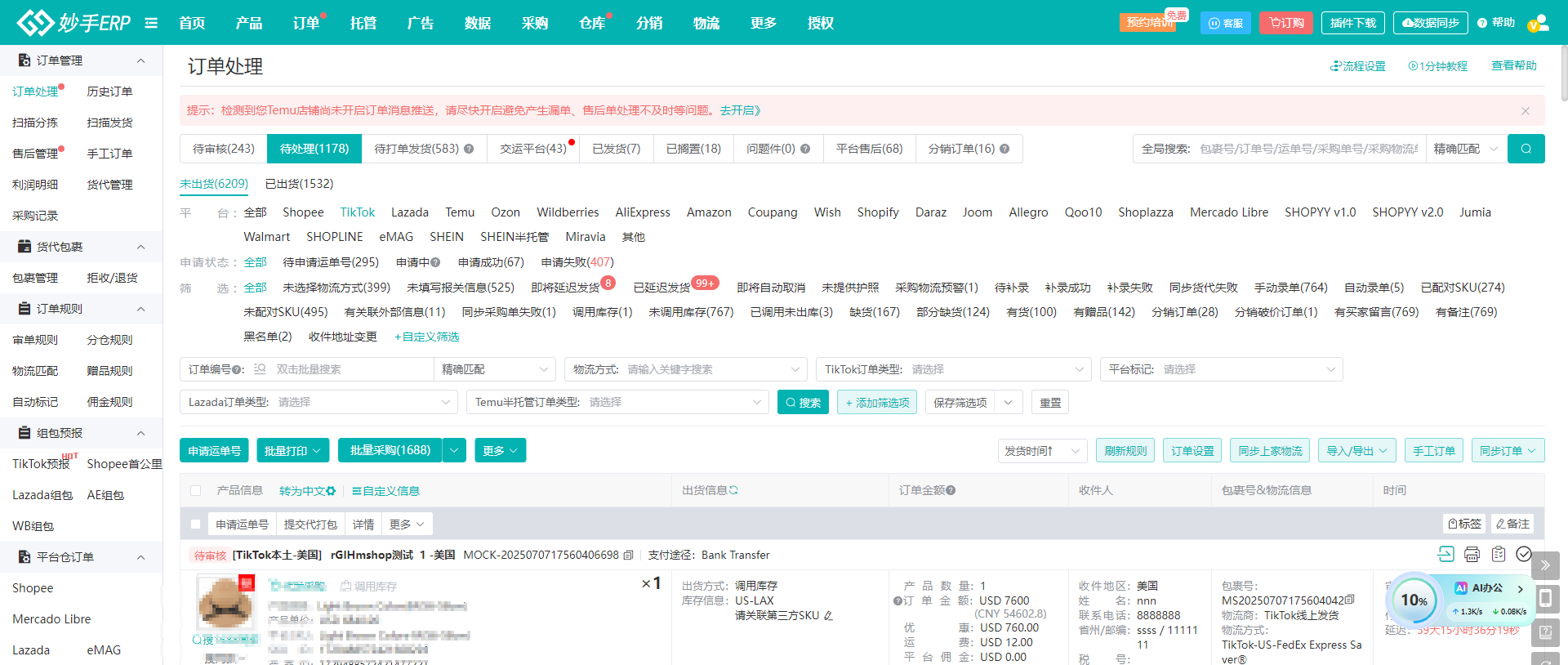Collapse the 订单管理 sidebar section
1568x665 pixels.
coord(140,60)
